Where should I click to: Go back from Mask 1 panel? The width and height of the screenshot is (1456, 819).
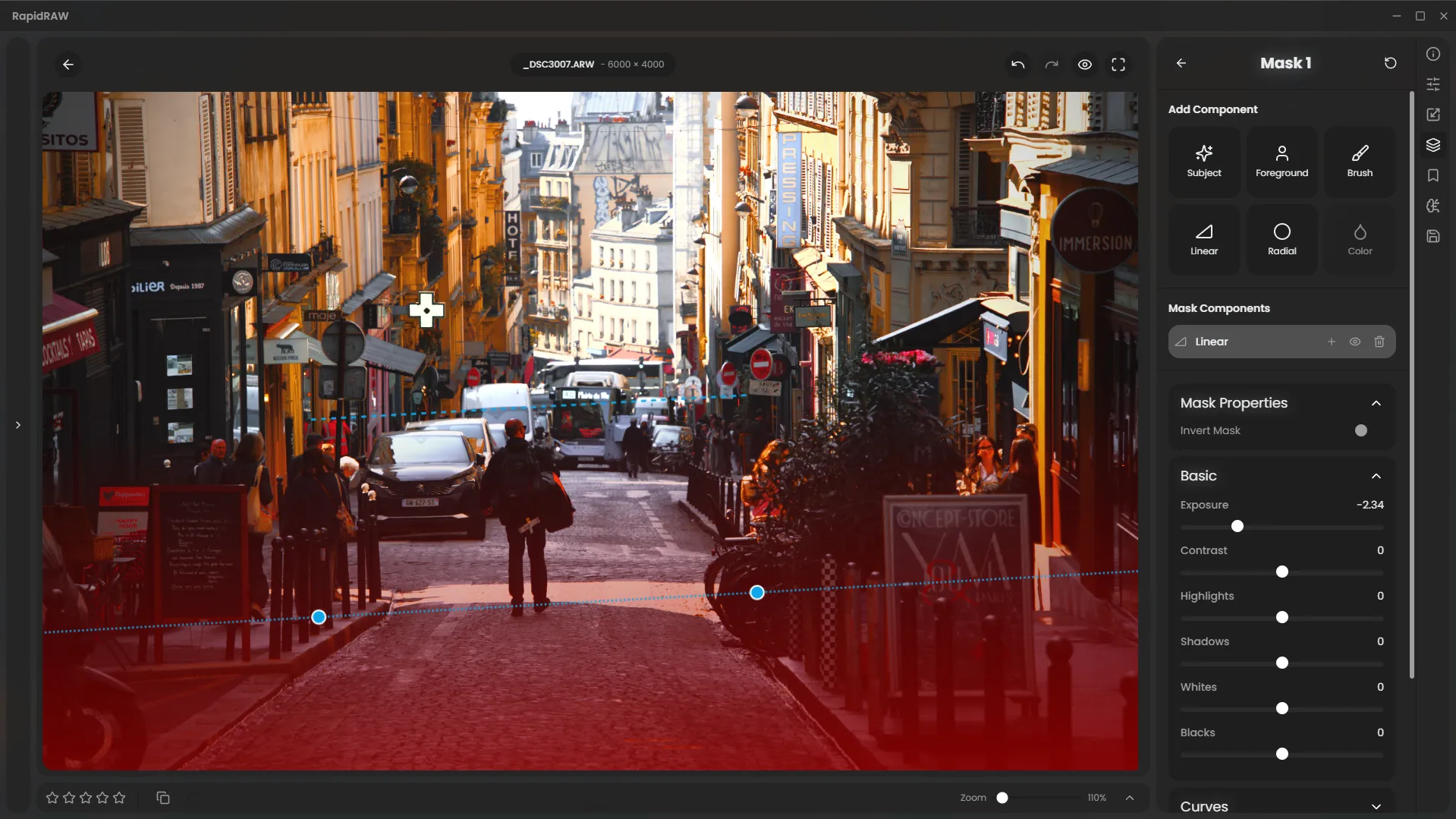point(1181,63)
